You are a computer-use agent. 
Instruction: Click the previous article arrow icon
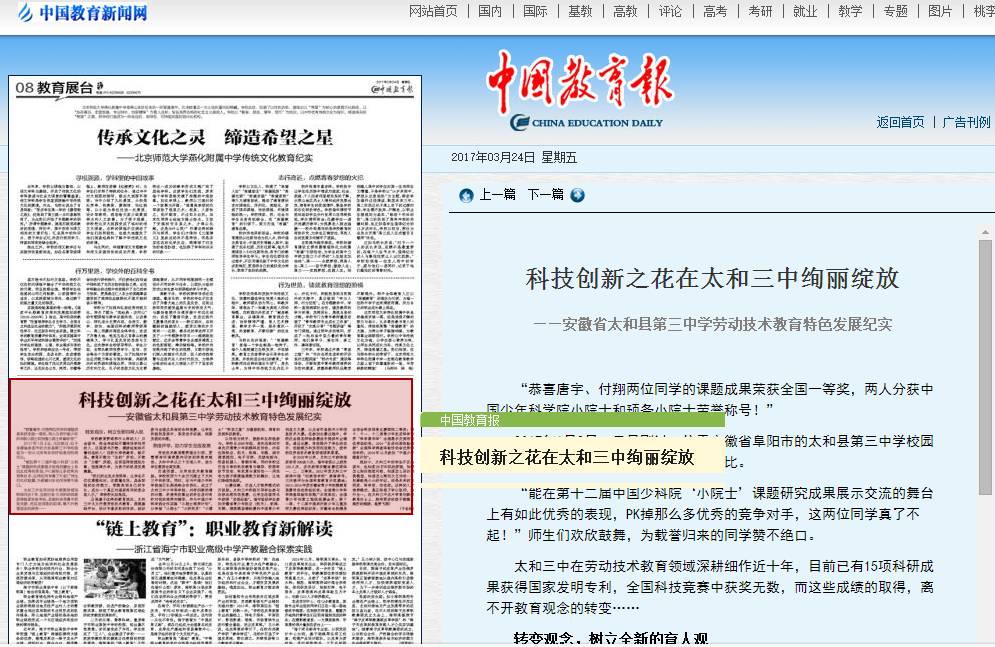(x=466, y=195)
